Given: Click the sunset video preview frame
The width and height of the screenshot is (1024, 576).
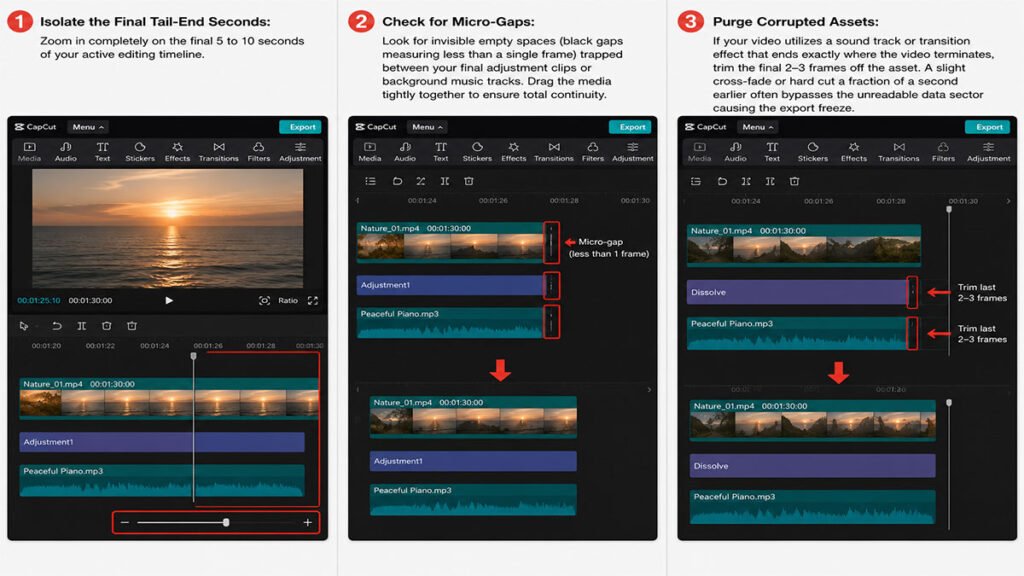Looking at the screenshot, I should tap(167, 229).
